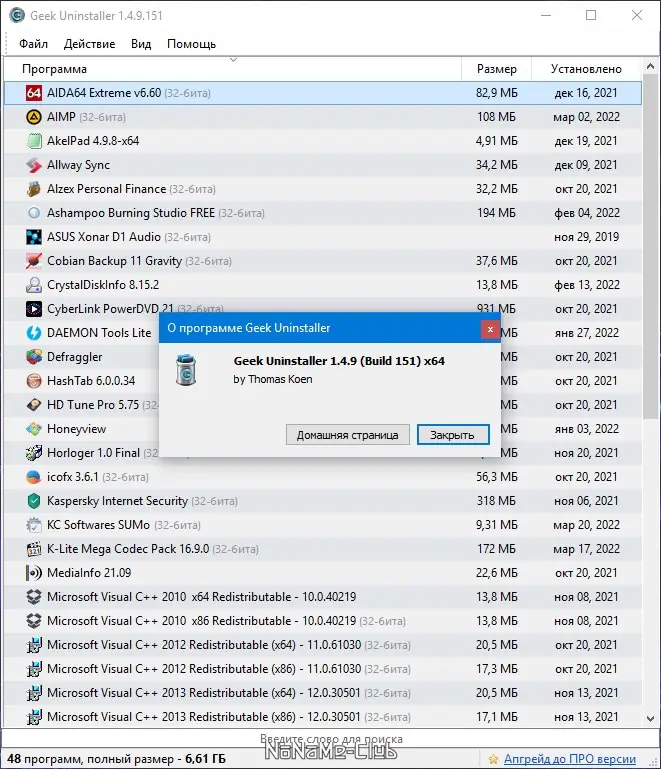Image resolution: width=661 pixels, height=769 pixels.
Task: Click the мар 20, 2022 install date
Action: 586,525
